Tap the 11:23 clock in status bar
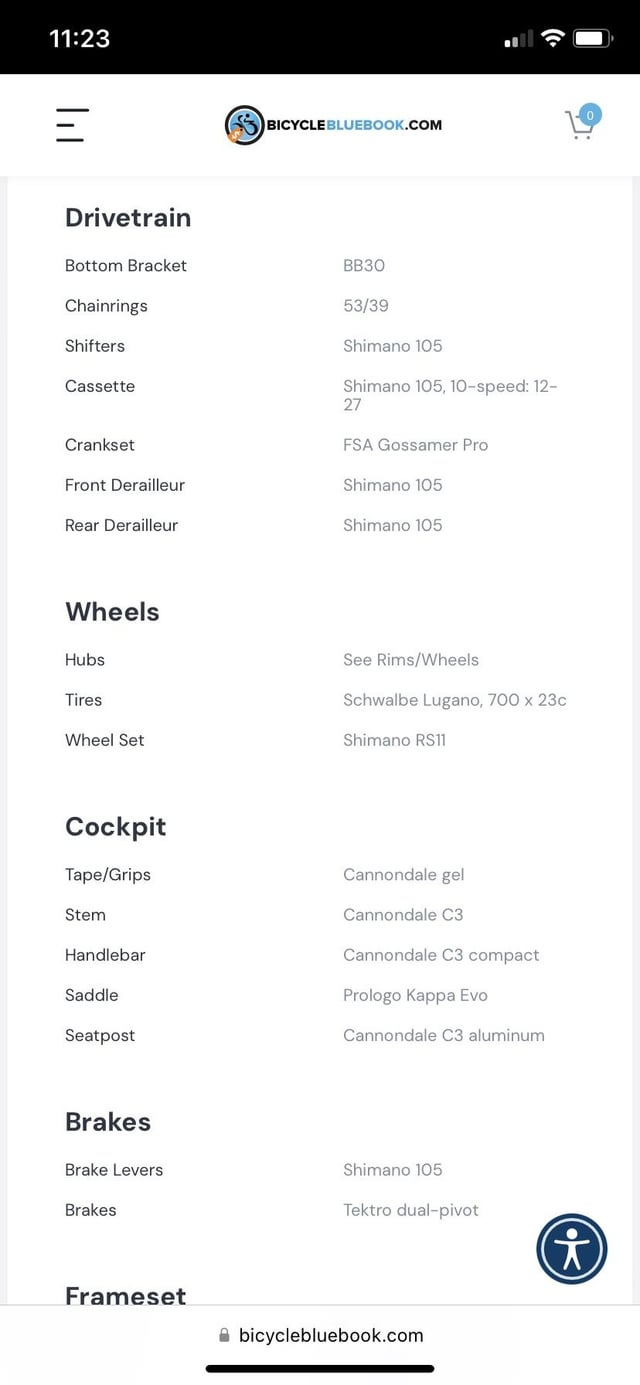Image resolution: width=640 pixels, height=1385 pixels. [x=79, y=38]
